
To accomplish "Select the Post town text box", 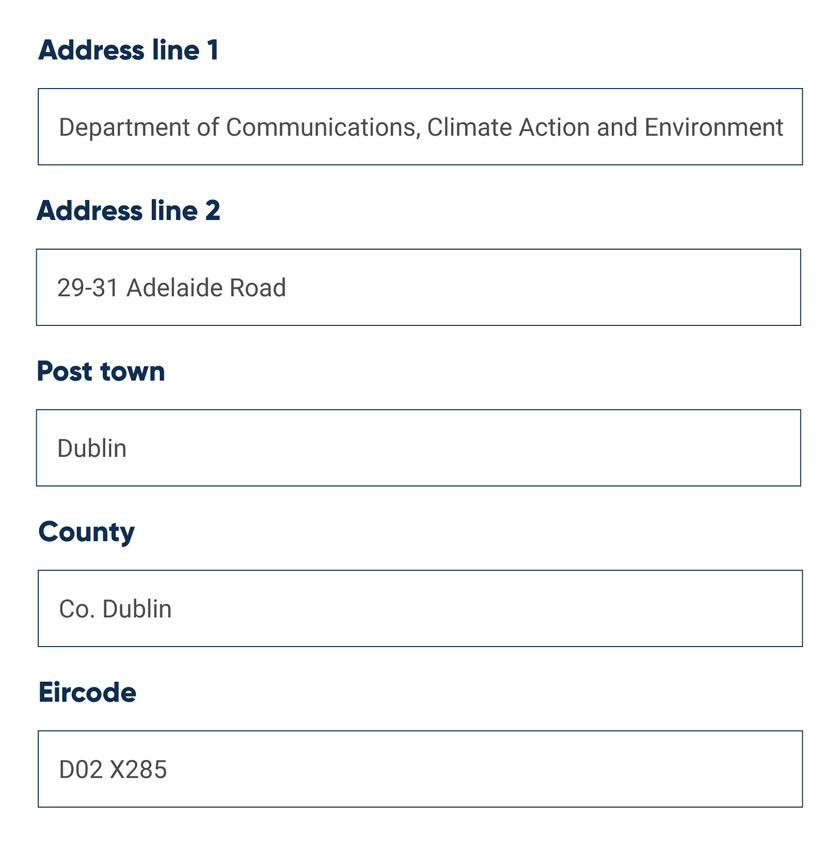I will pyautogui.click(x=420, y=448).
